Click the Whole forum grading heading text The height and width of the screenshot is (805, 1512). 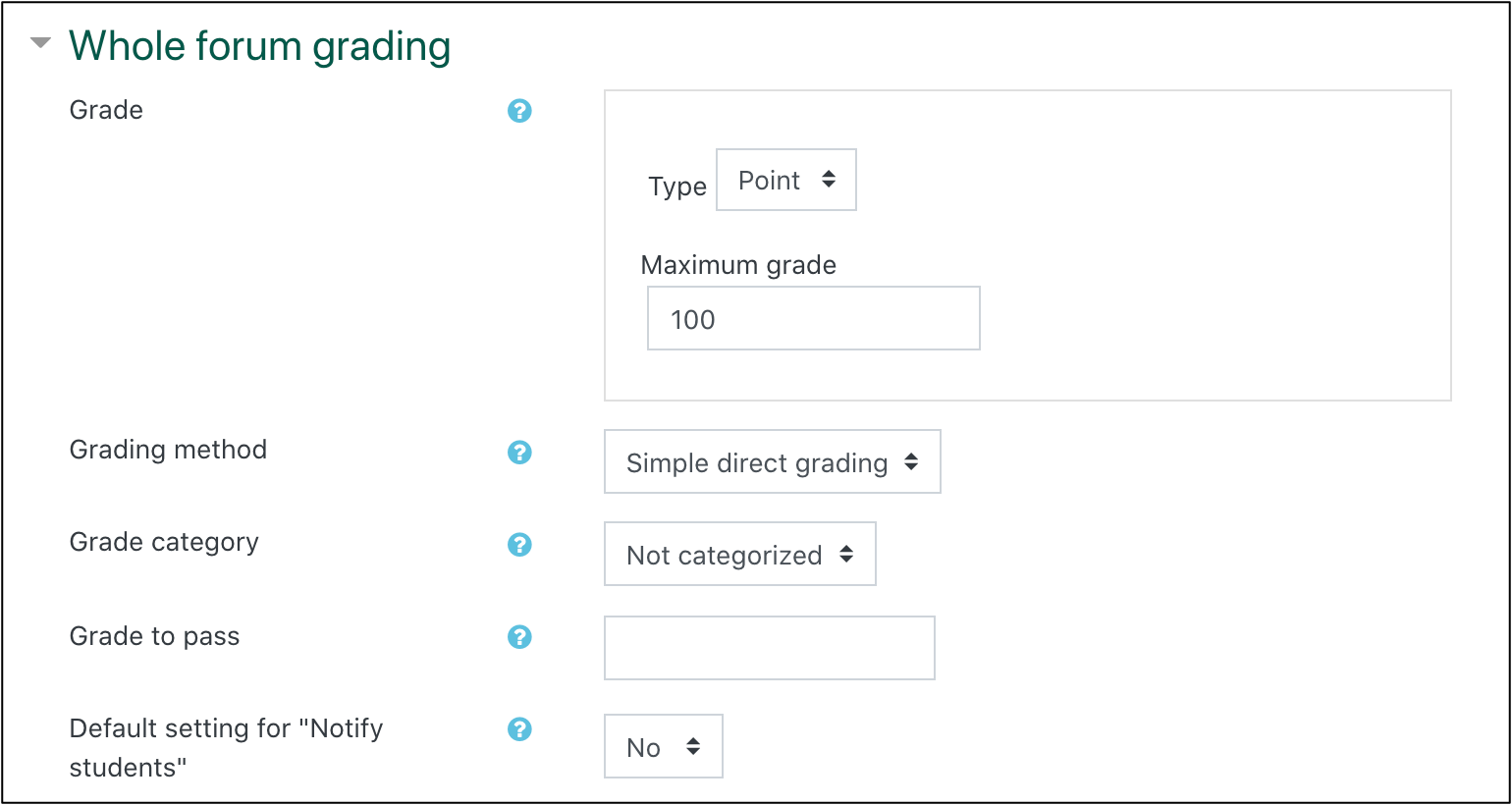(260, 45)
